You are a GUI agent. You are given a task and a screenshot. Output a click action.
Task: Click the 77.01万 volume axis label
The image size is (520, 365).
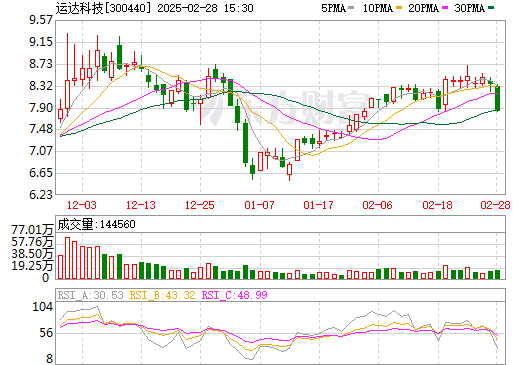[32, 230]
